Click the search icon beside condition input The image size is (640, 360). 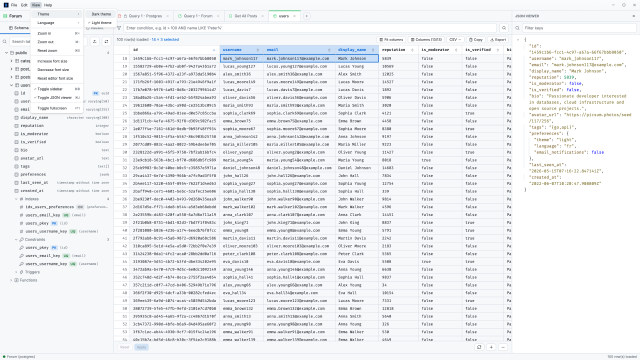[504, 28]
